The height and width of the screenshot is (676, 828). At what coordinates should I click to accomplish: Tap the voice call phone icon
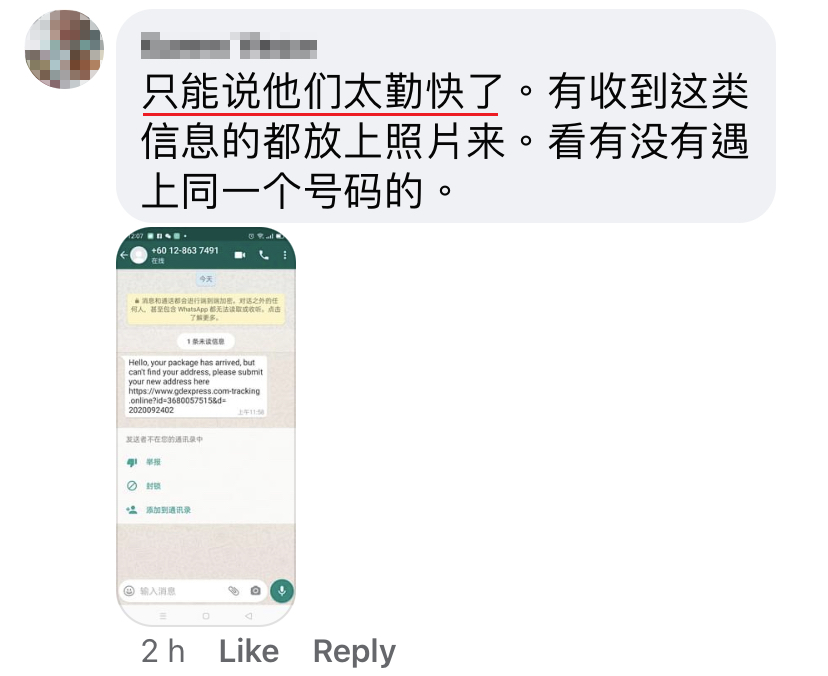264,255
